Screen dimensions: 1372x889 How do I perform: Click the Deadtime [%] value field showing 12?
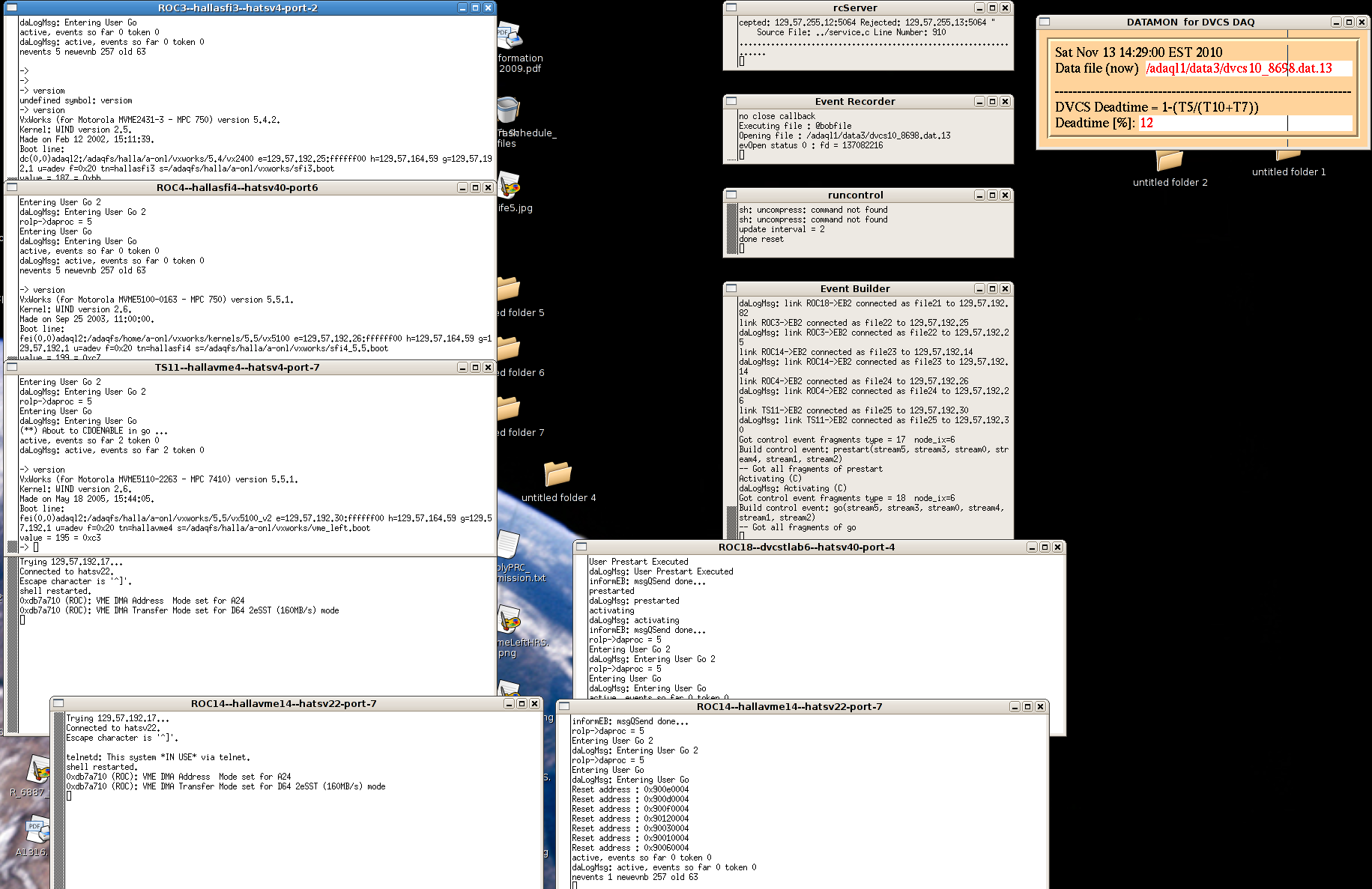tap(1245, 123)
